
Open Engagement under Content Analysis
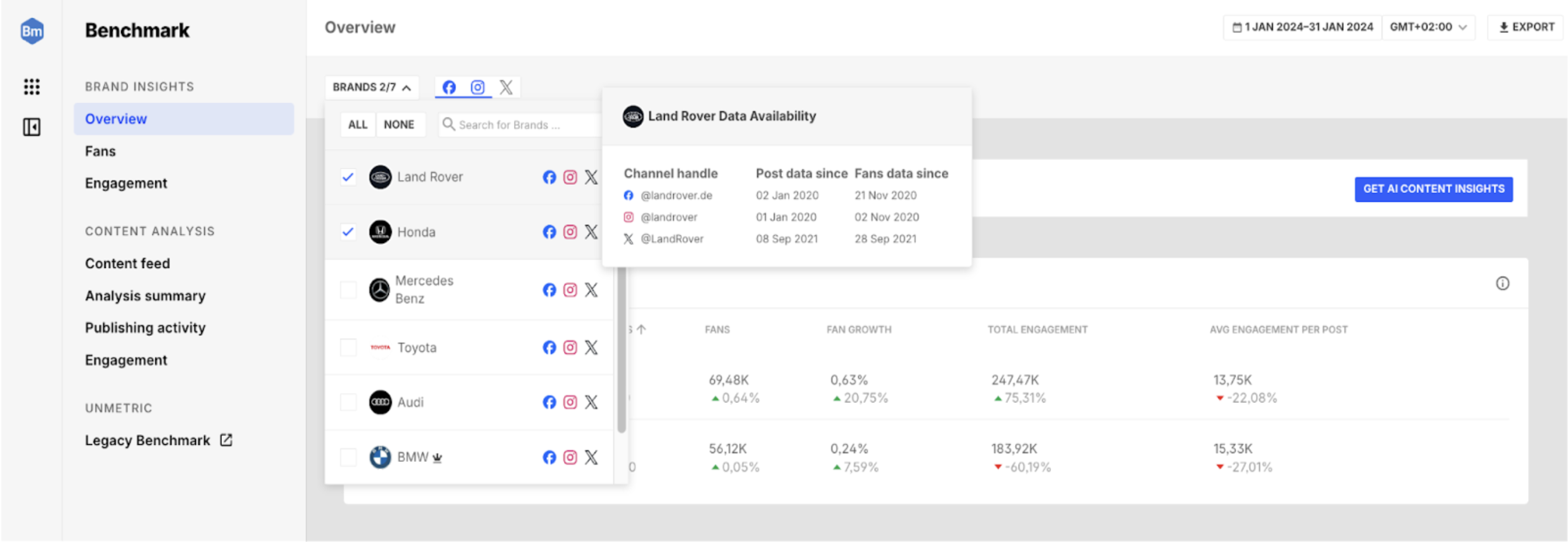click(x=126, y=360)
